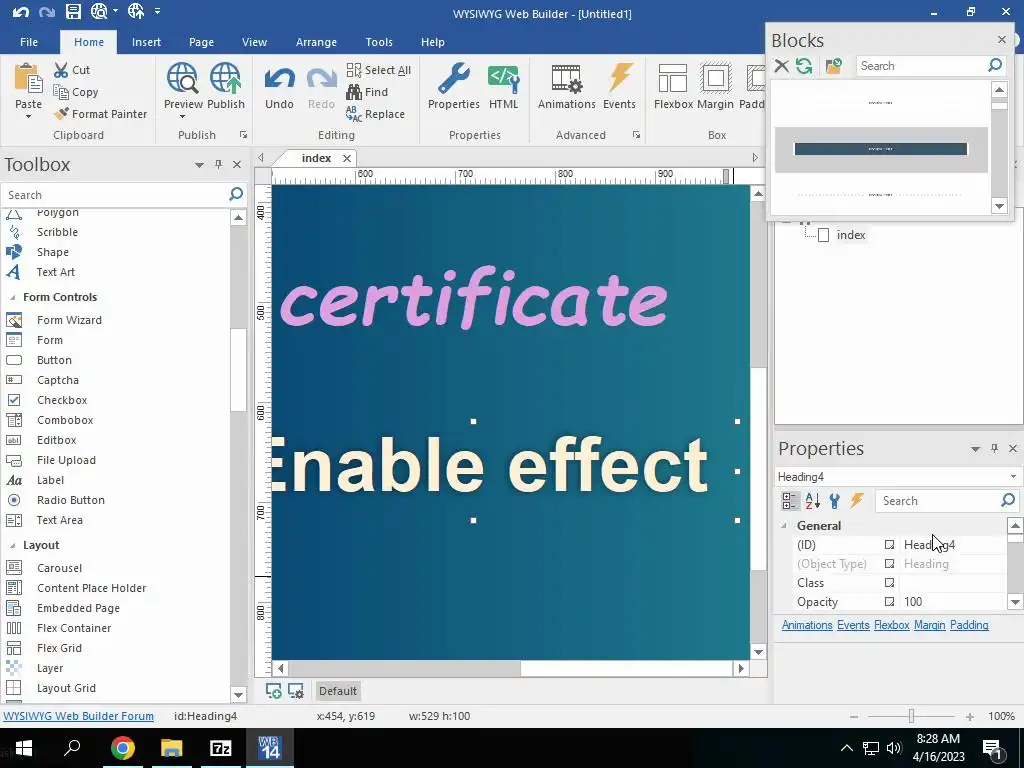Open the Replace tool

click(x=376, y=114)
